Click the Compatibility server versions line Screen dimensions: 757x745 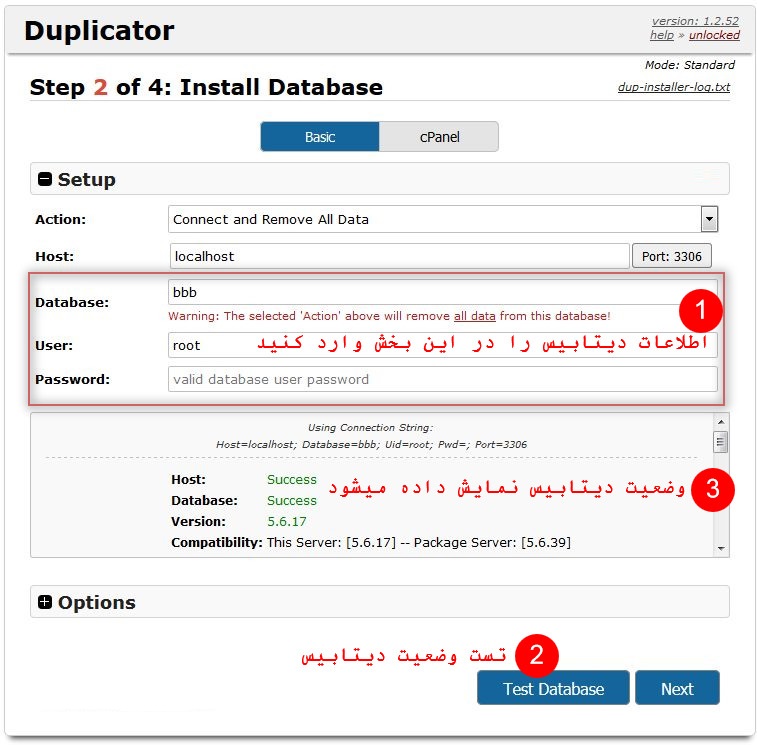point(419,542)
